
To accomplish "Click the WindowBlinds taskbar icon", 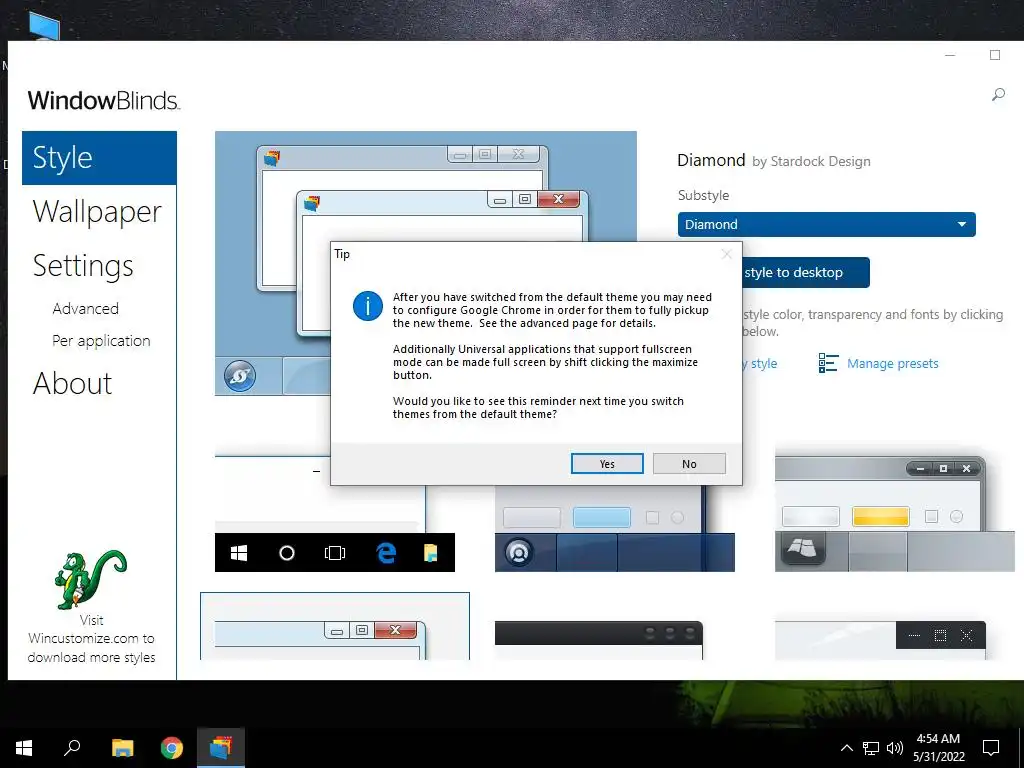I will click(x=221, y=748).
